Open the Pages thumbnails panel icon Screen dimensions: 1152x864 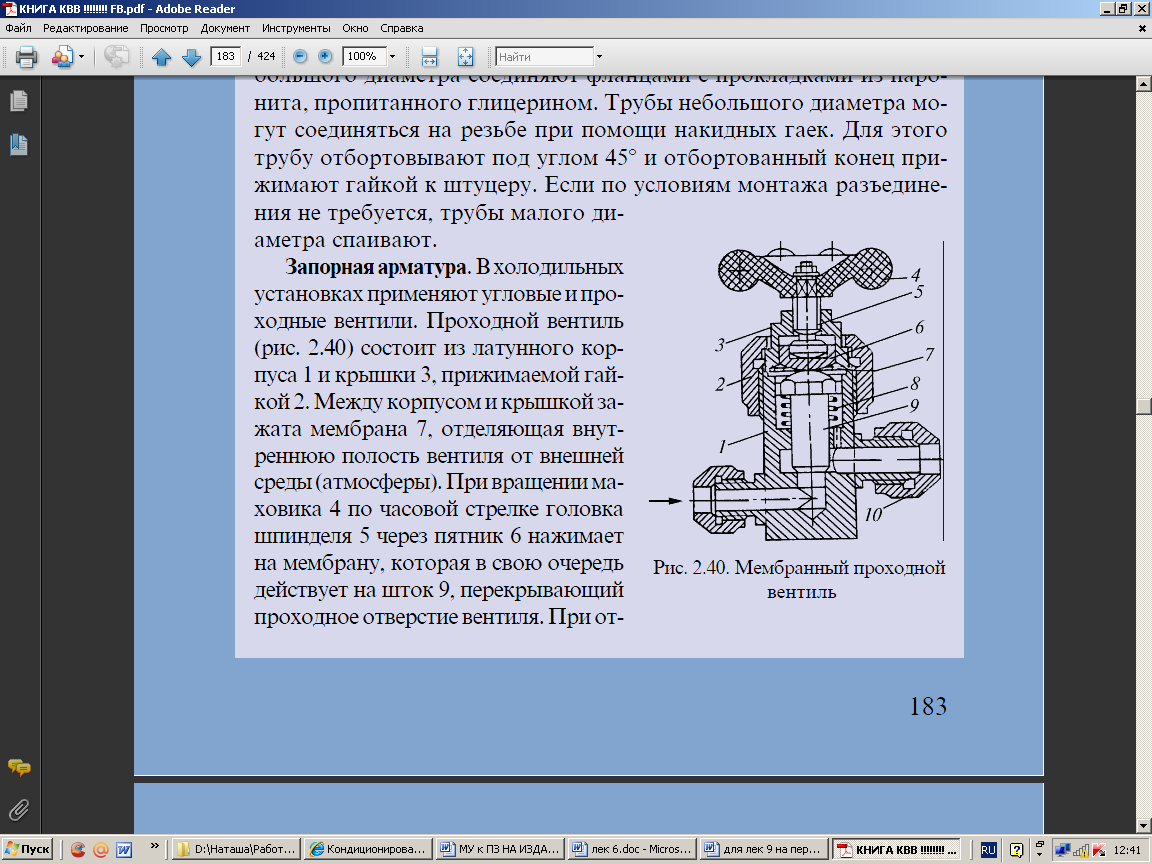[19, 101]
